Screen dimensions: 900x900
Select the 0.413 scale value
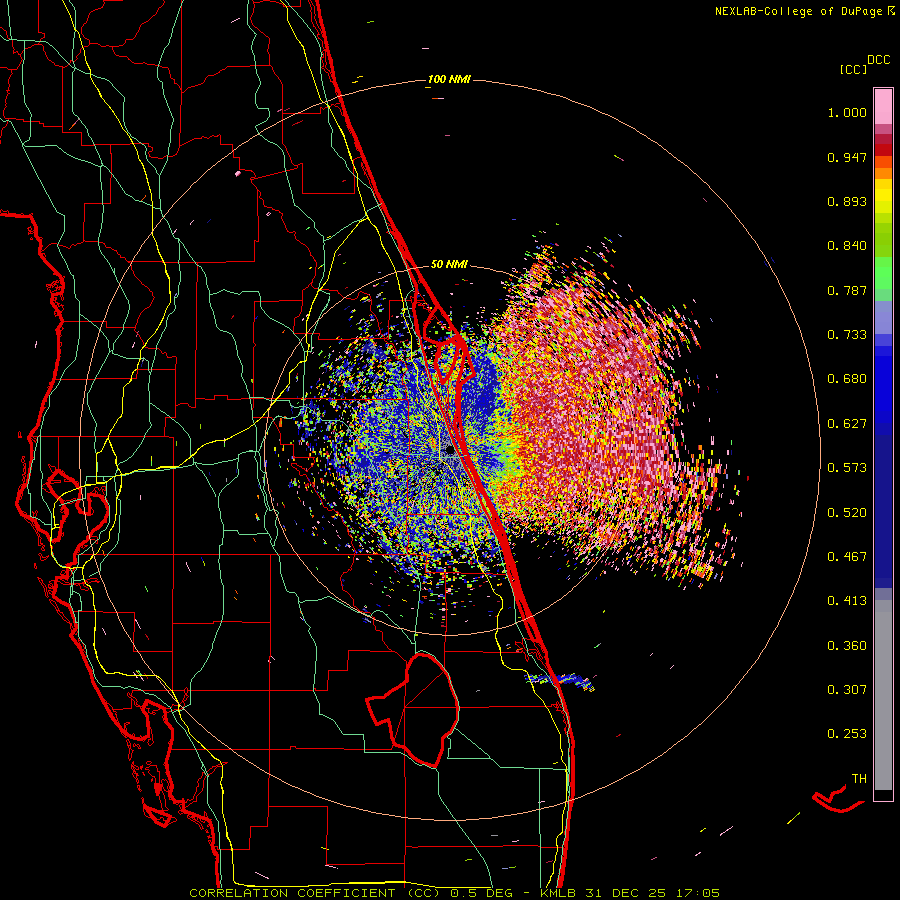pyautogui.click(x=847, y=601)
